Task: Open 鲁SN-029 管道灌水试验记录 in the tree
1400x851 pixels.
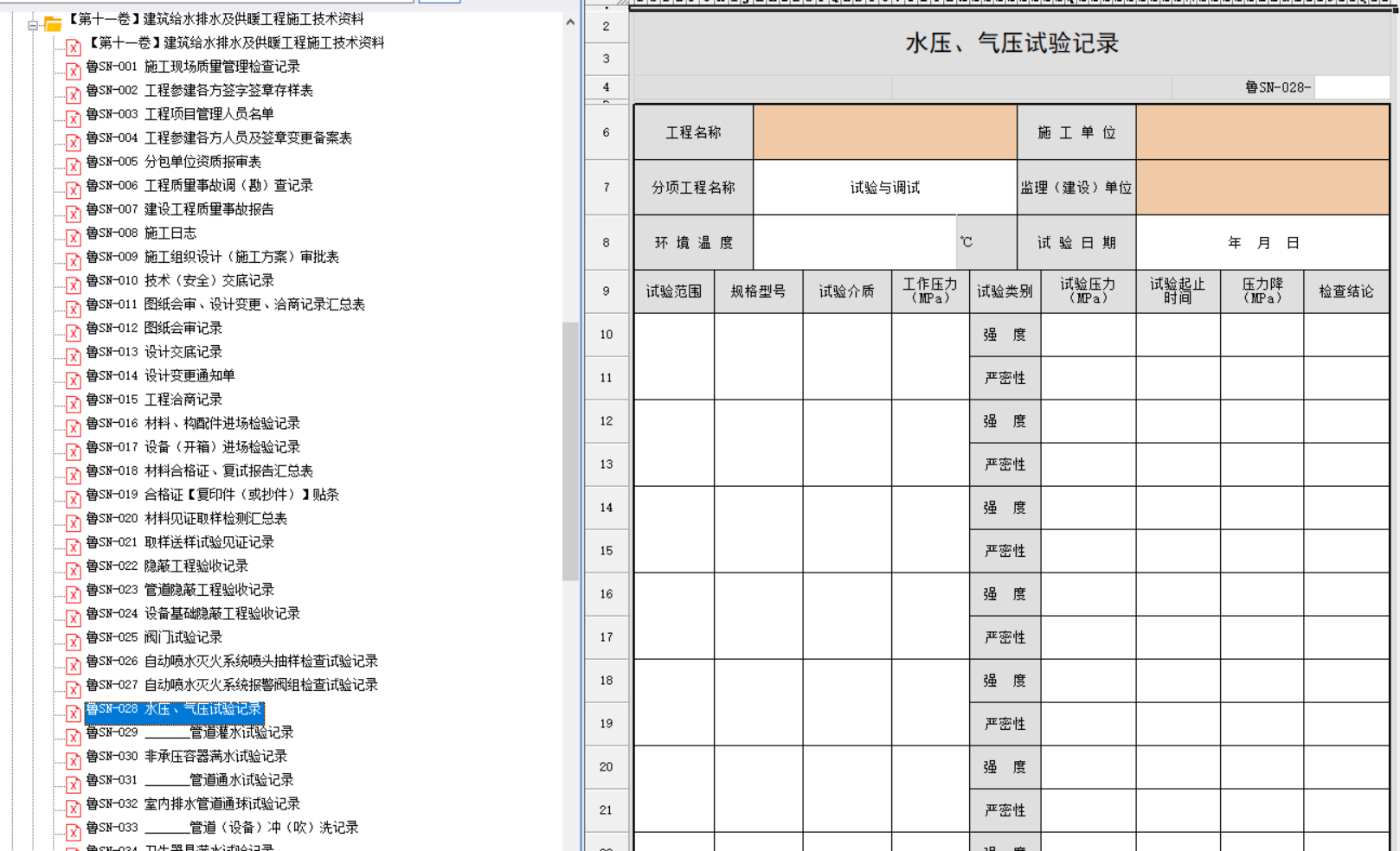Action: point(189,733)
